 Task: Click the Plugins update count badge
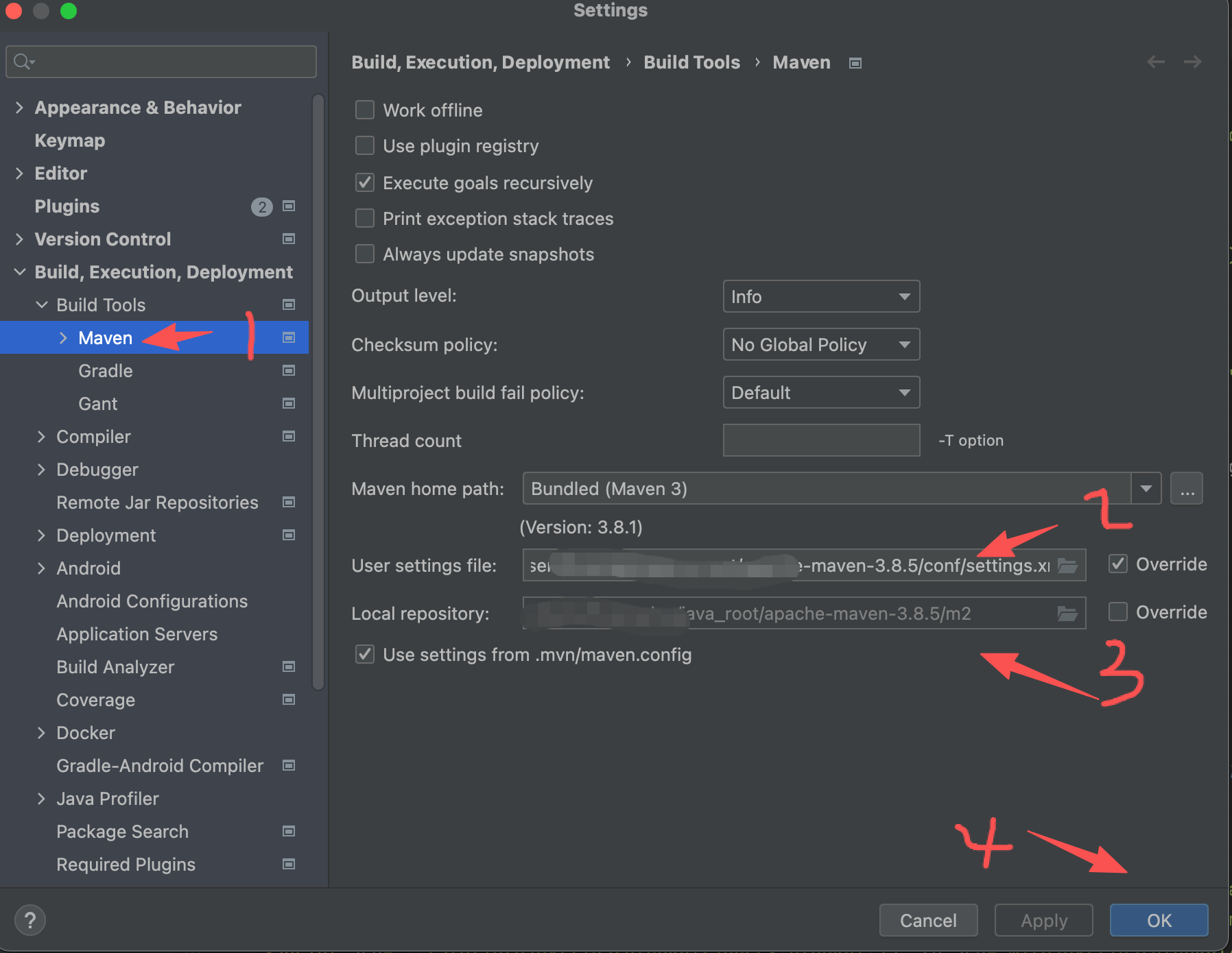pyautogui.click(x=262, y=206)
